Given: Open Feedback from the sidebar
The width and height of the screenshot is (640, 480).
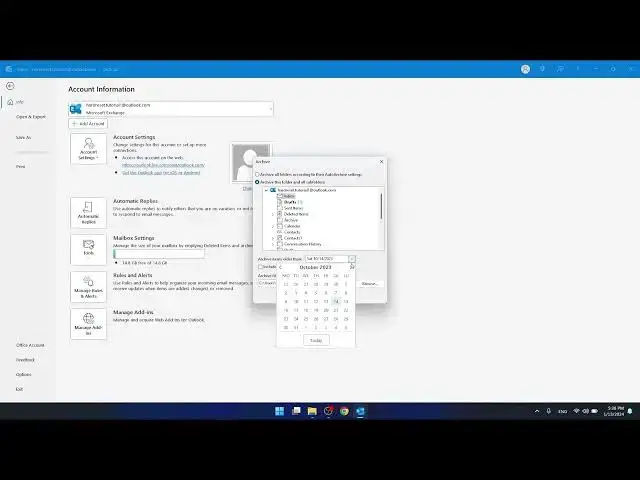Looking at the screenshot, I should pos(25,360).
